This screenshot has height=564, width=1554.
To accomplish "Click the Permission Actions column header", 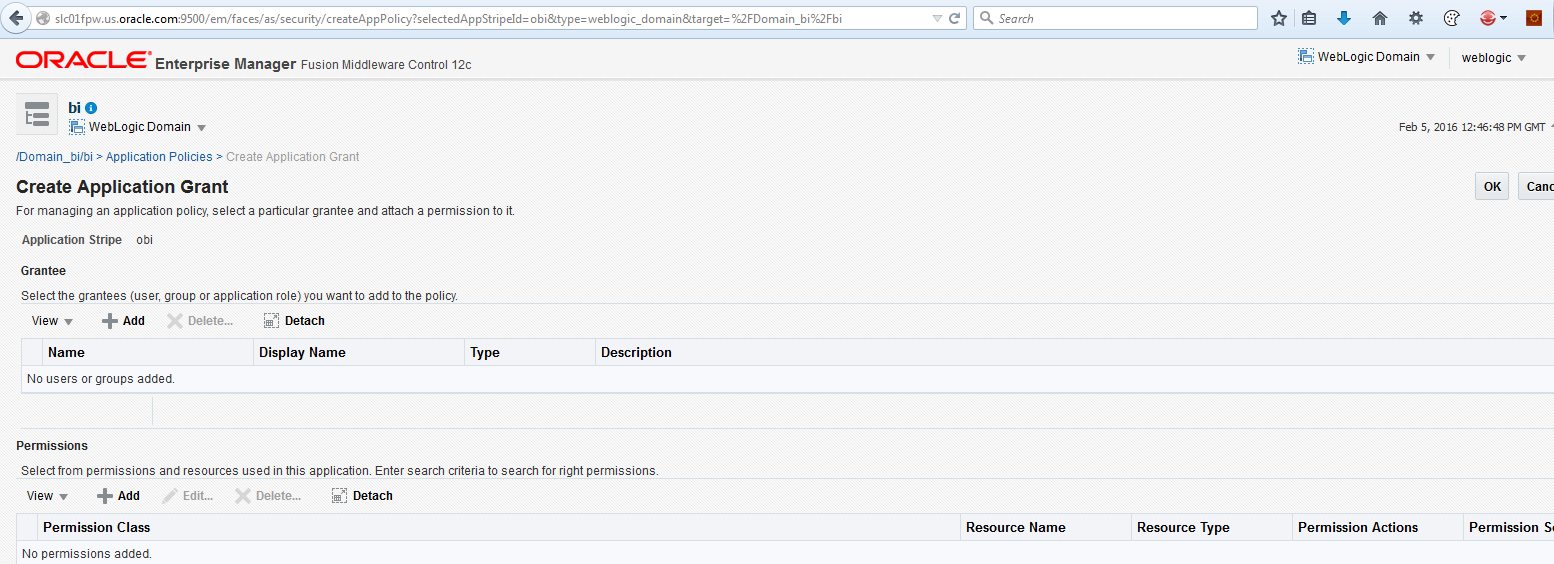I will pyautogui.click(x=1378, y=527).
